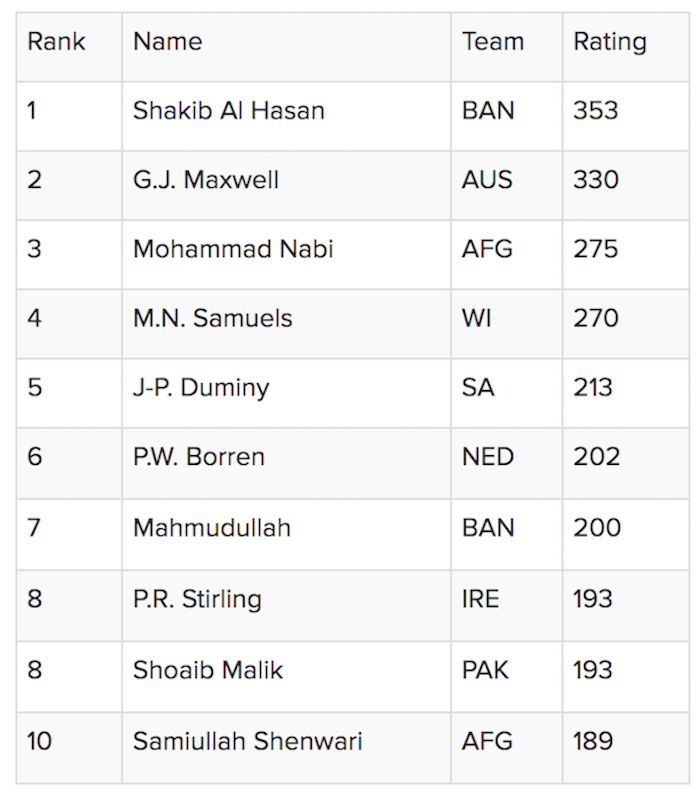The image size is (700, 798).
Task: Select the P.W. Borren name cell
Action: [198, 457]
